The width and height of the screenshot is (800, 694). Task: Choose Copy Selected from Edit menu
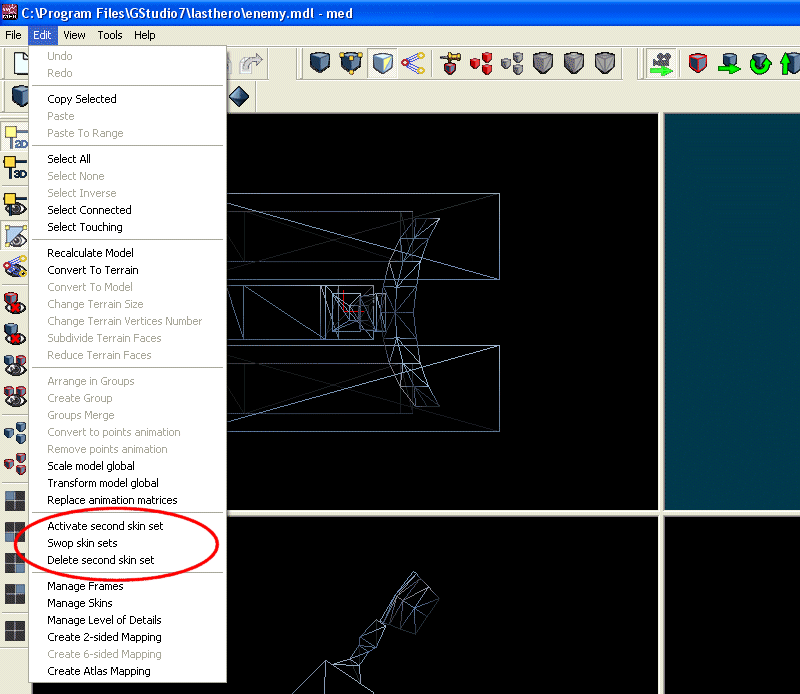82,99
